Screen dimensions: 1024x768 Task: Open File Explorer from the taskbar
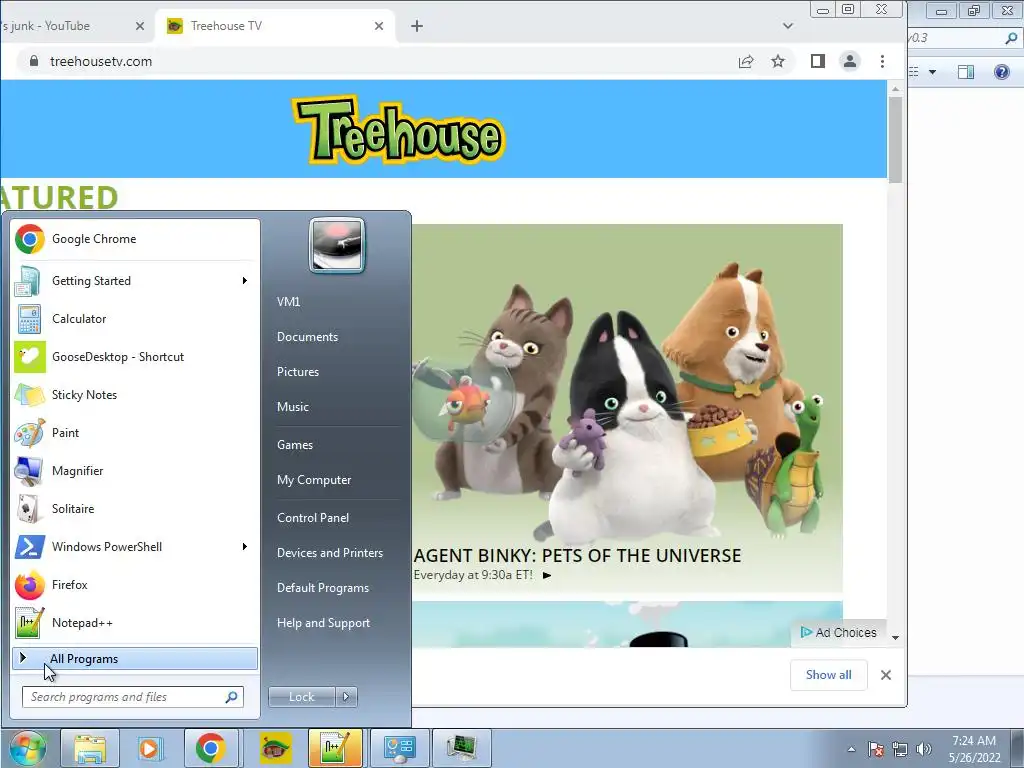point(90,748)
